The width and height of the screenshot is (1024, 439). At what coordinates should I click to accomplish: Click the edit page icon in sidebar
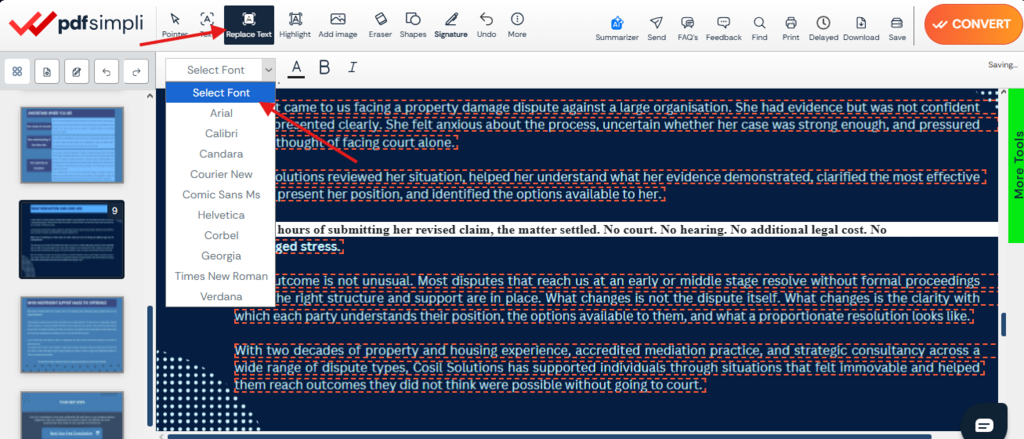[x=76, y=72]
